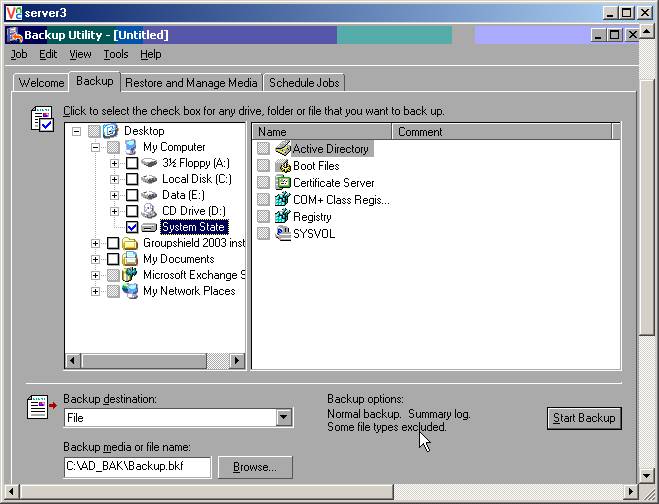The height and width of the screenshot is (504, 659).
Task: Open the Tools menu
Action: coord(116,54)
